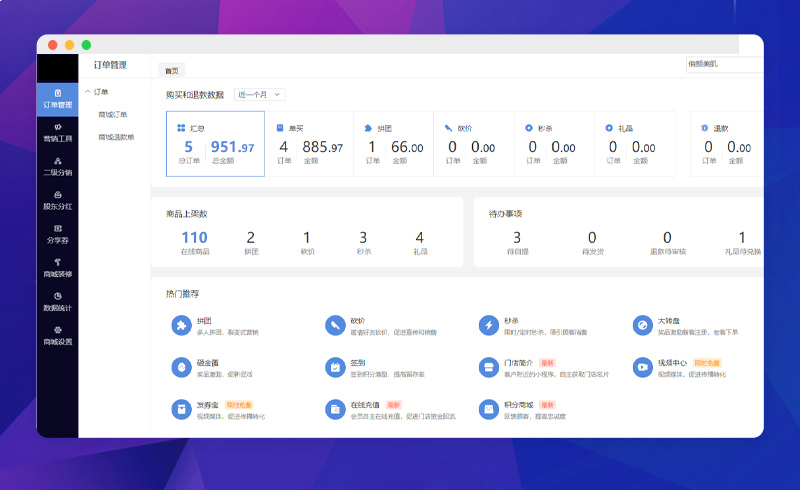The image size is (800, 490).
Task: Click the 拼团 puzzle icon under 热门推荐
Action: [180, 326]
